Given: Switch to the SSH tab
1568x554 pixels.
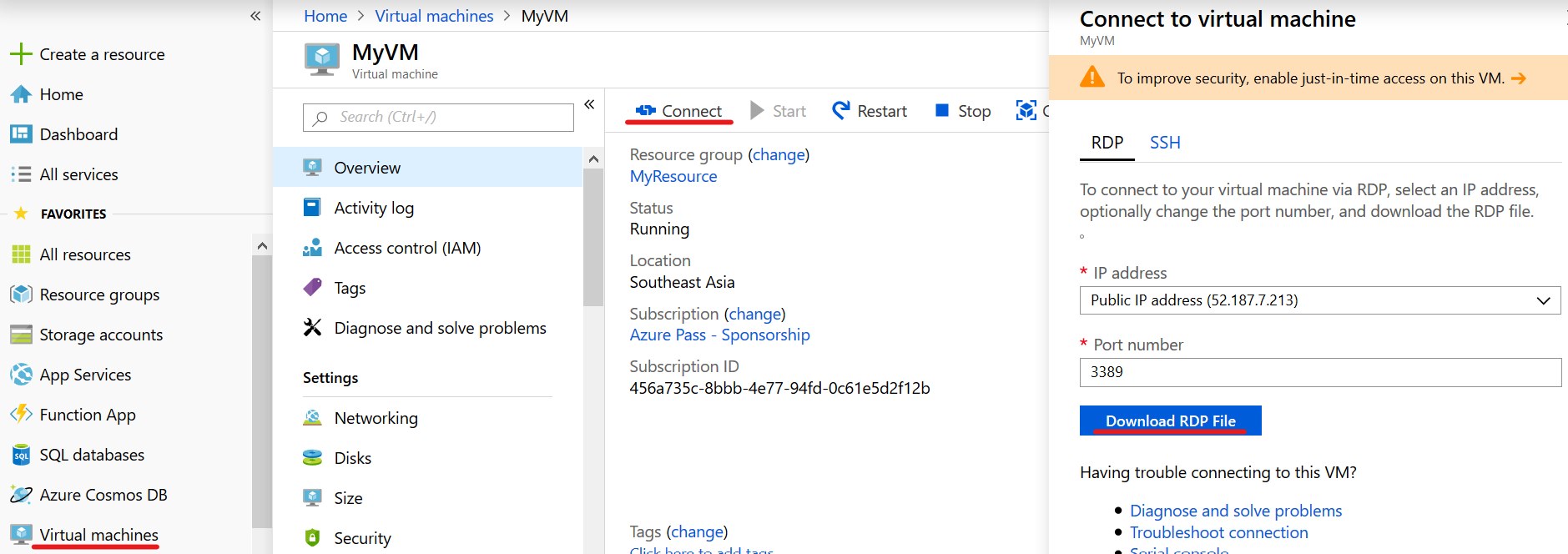Looking at the screenshot, I should pos(1165,143).
